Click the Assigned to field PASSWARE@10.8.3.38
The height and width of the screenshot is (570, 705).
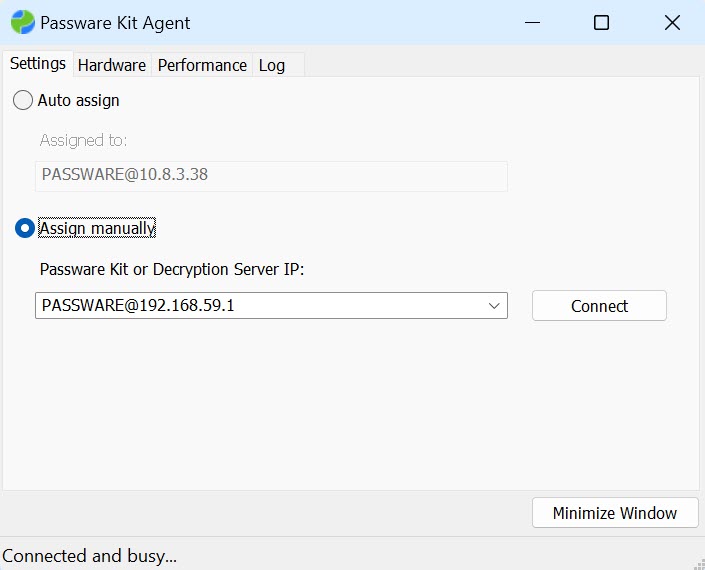pyautogui.click(x=271, y=176)
